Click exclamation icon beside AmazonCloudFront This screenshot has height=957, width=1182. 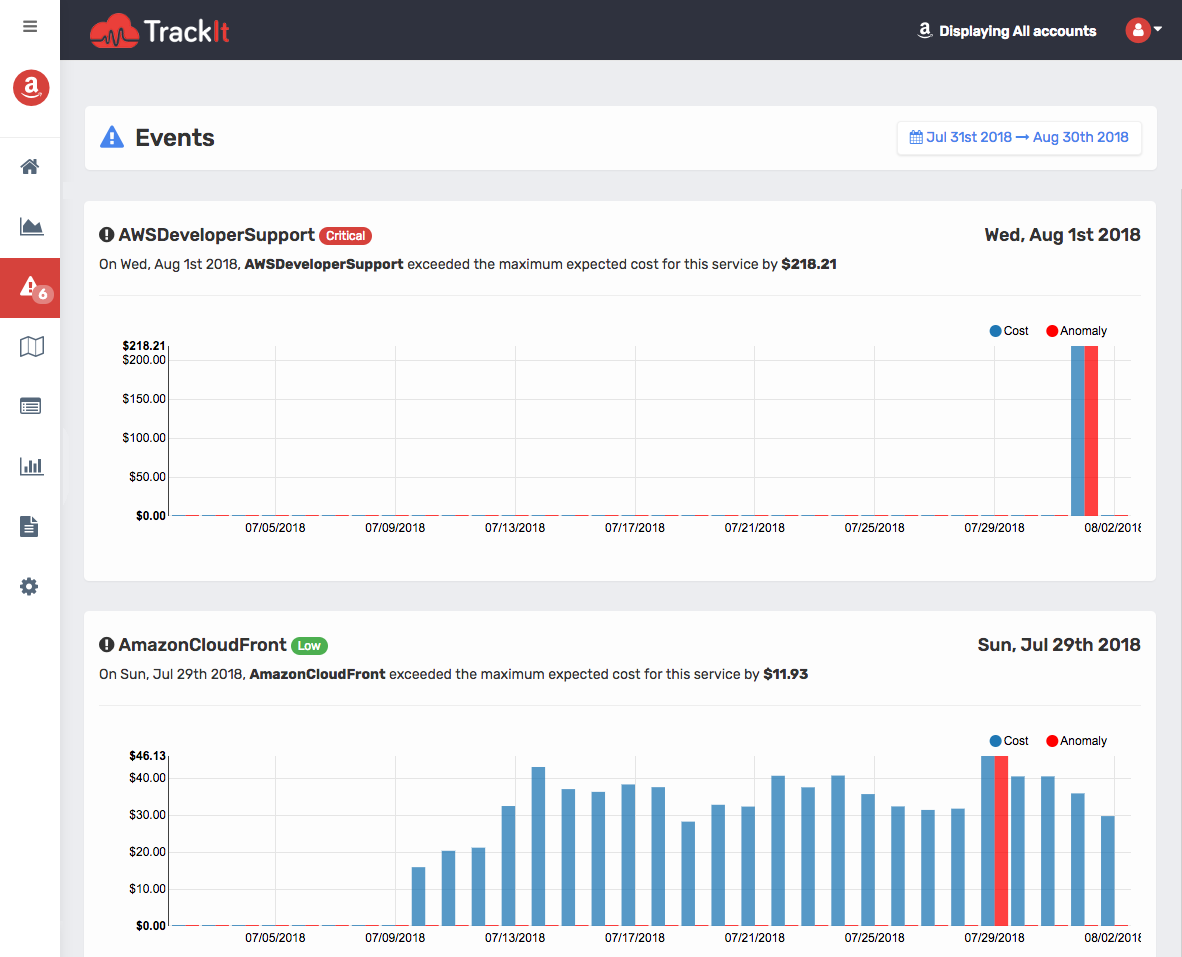[x=106, y=645]
